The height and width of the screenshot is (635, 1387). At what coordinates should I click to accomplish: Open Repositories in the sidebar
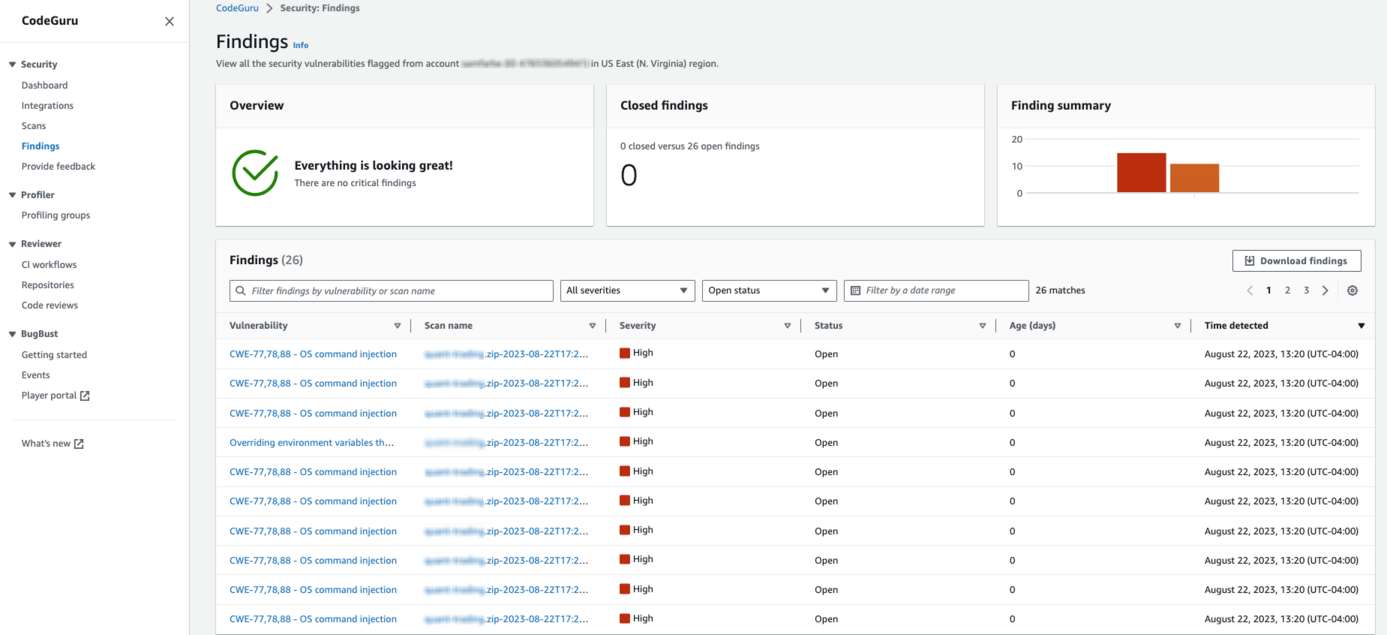[x=48, y=285]
